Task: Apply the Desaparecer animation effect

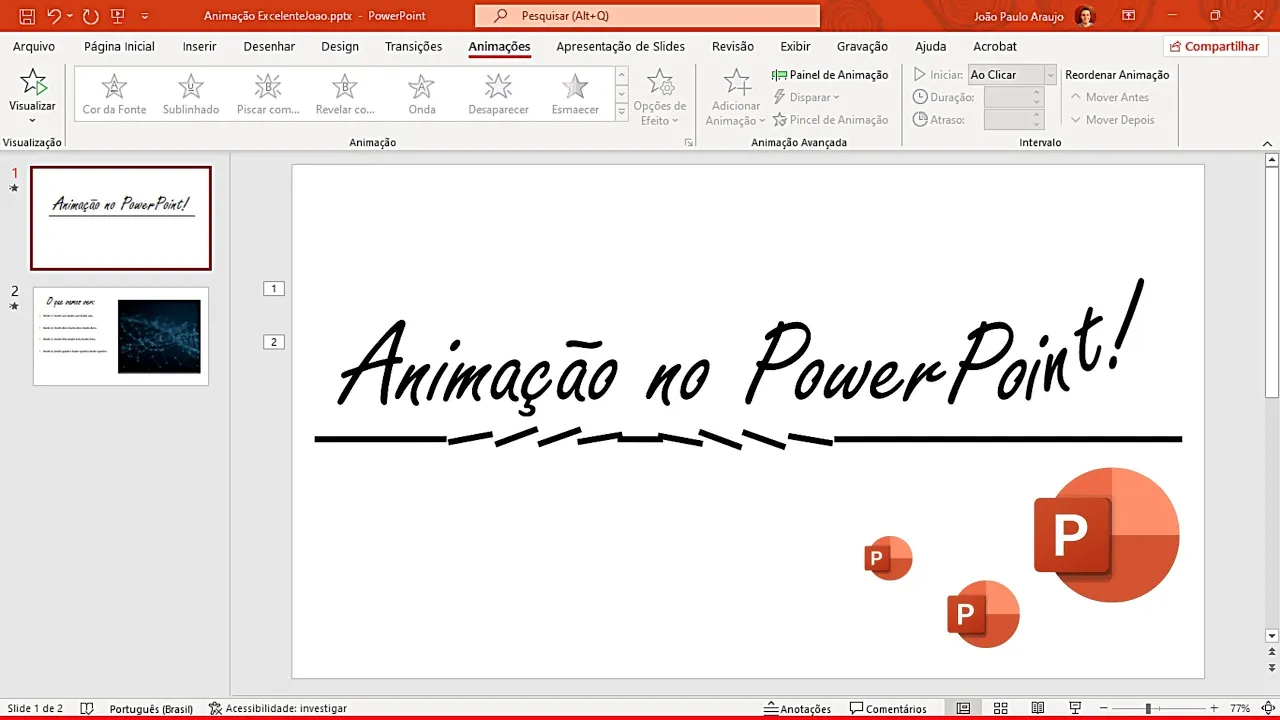Action: click(x=498, y=94)
